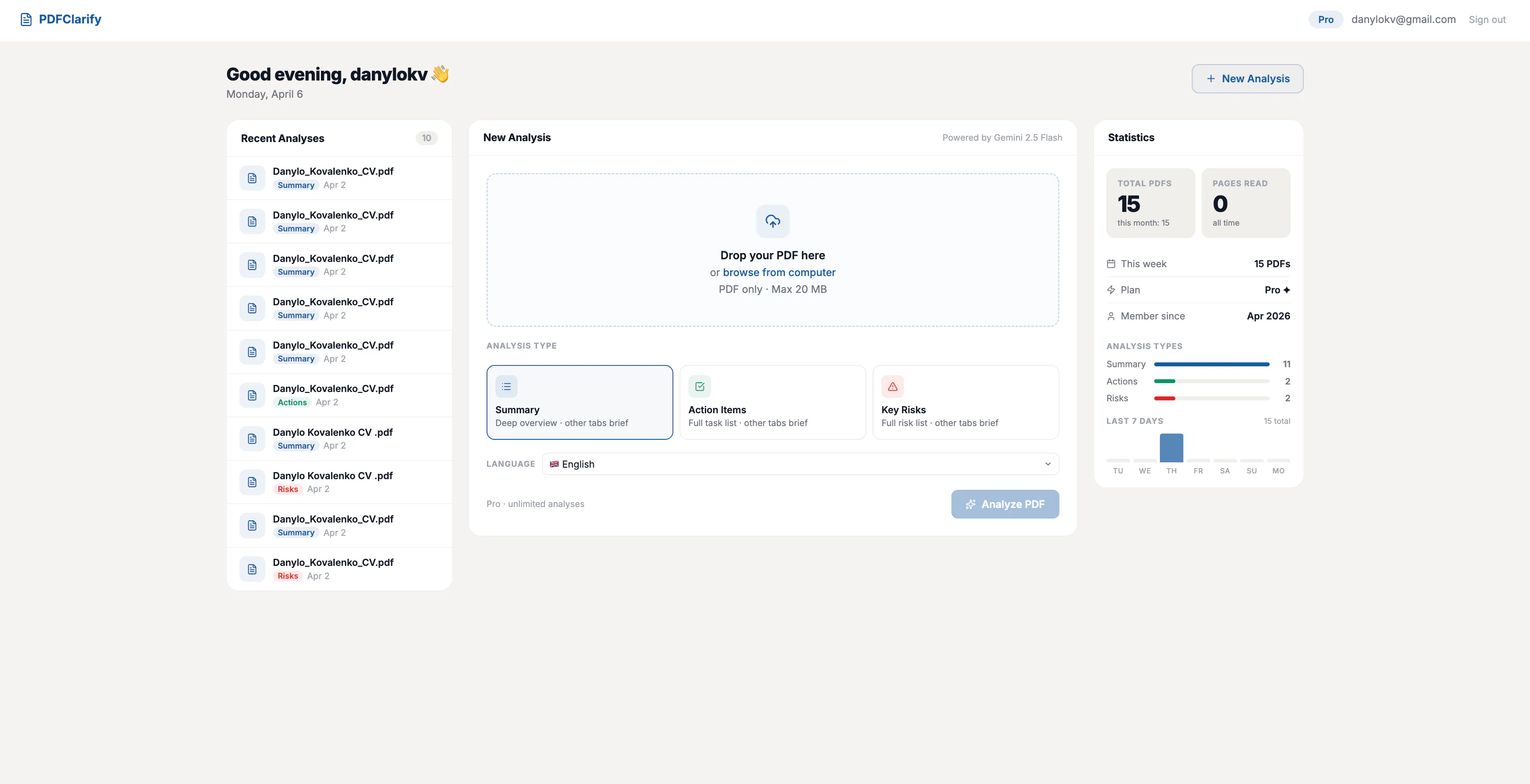Click file icon of 'Danylo Kovalenko CV .pdf' Summary row

tap(252, 438)
